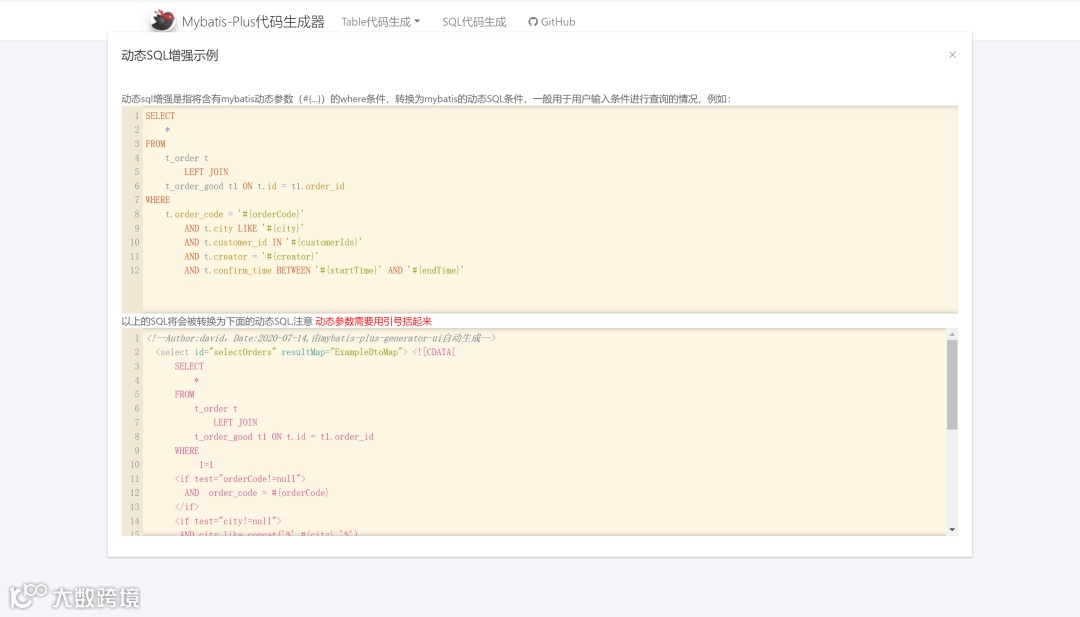Image resolution: width=1080 pixels, height=617 pixels.
Task: Click the Mybatis-Plus logo icon
Action: tap(163, 21)
